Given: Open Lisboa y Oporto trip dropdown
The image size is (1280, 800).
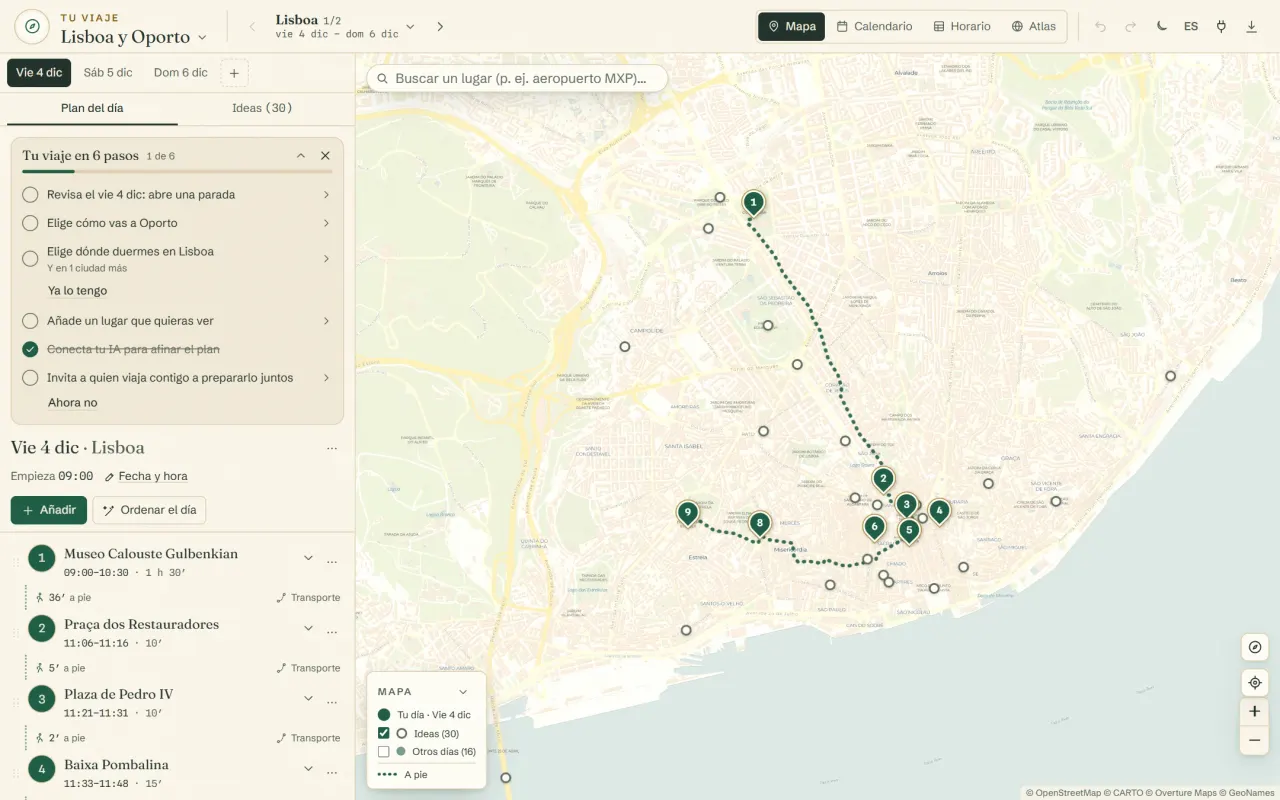Looking at the screenshot, I should tap(134, 37).
